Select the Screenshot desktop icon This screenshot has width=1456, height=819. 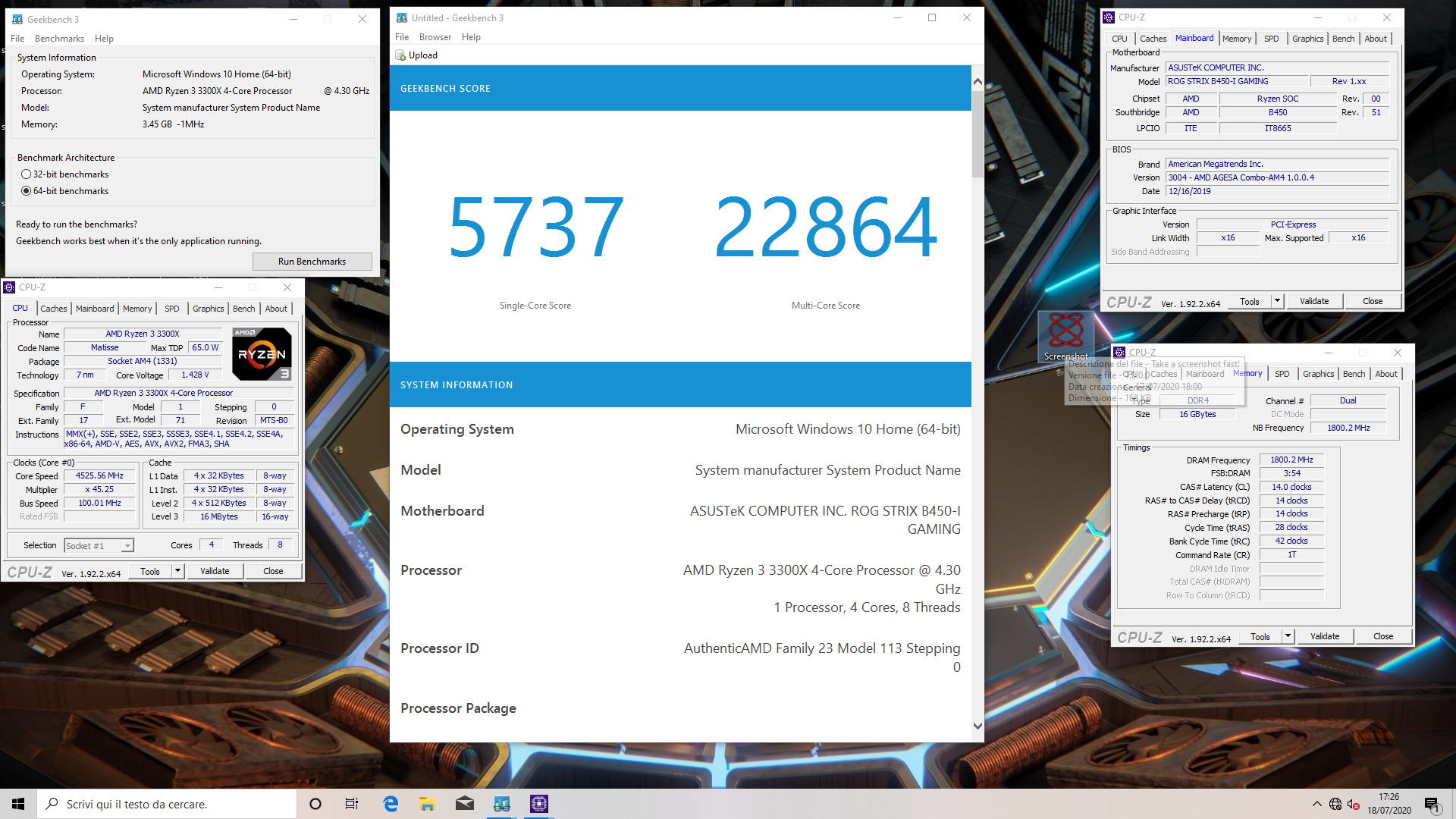click(1065, 337)
